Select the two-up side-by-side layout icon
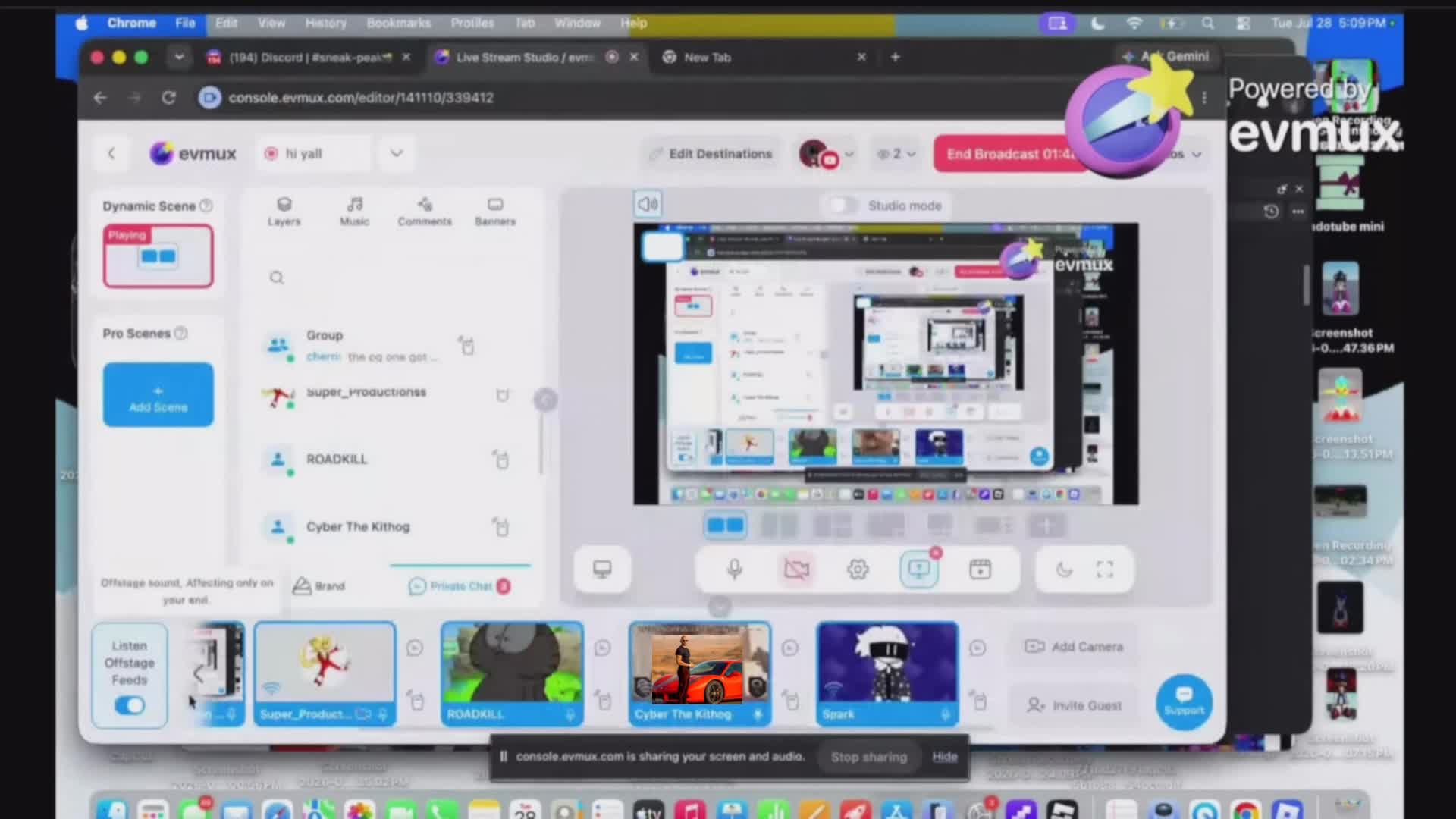This screenshot has height=819, width=1456. click(726, 525)
